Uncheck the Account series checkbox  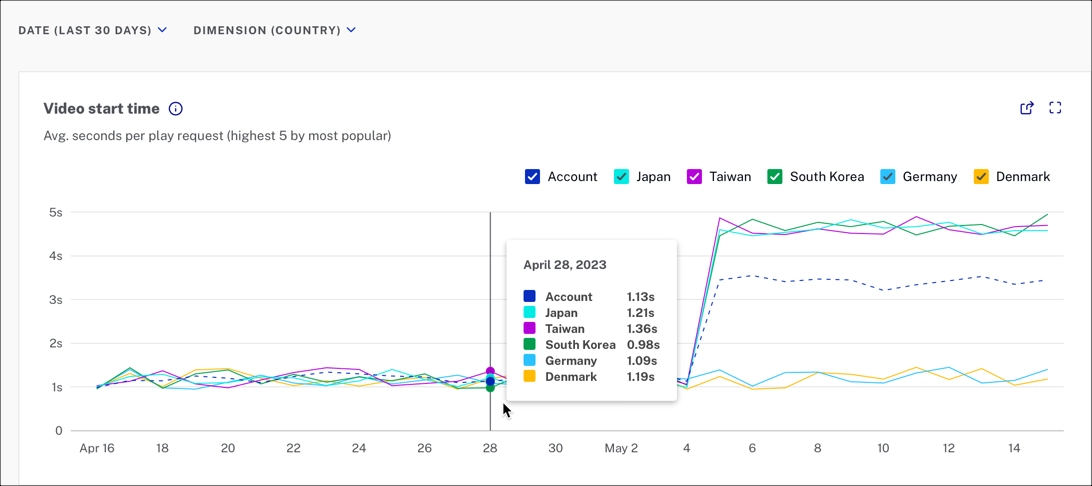(x=532, y=177)
